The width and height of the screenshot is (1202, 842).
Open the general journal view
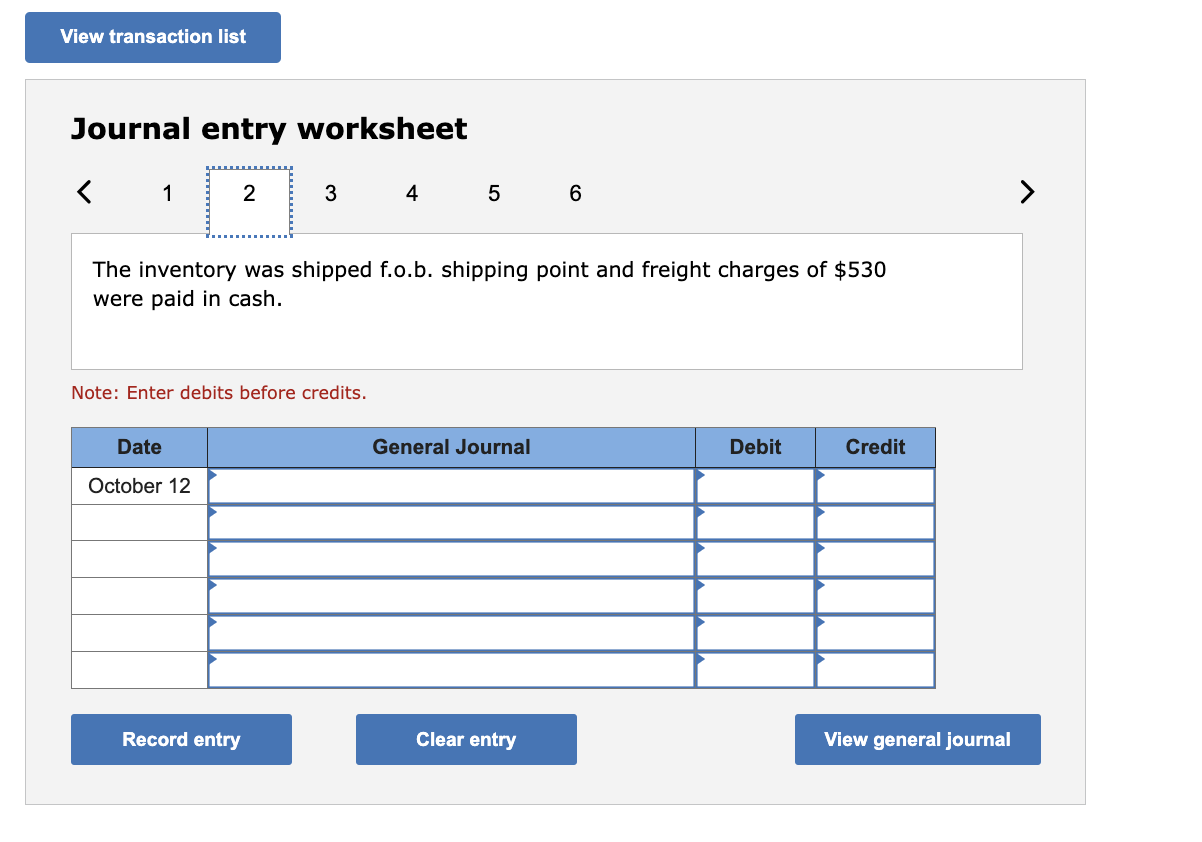click(917, 739)
